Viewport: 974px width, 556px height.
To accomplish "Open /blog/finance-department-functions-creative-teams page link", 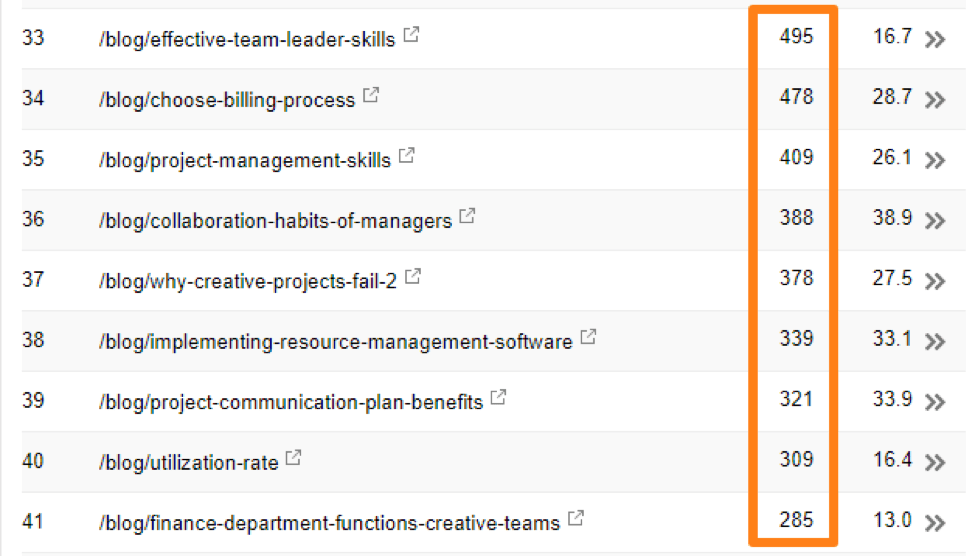I will point(329,523).
